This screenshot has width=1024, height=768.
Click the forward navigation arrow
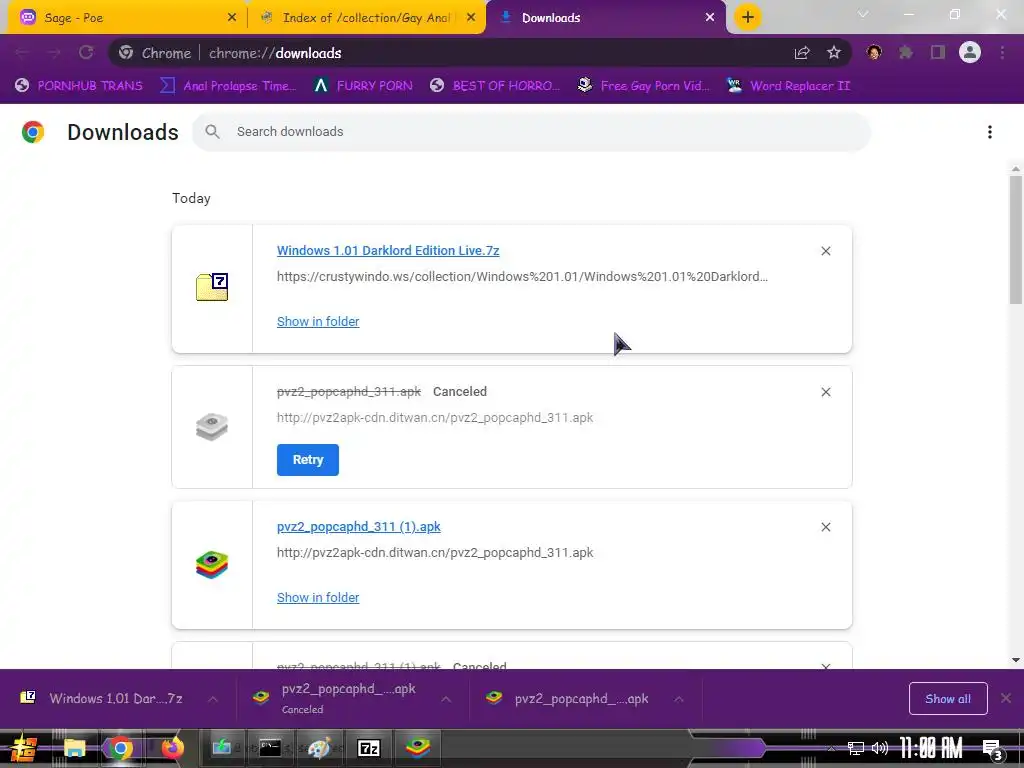[x=54, y=53]
